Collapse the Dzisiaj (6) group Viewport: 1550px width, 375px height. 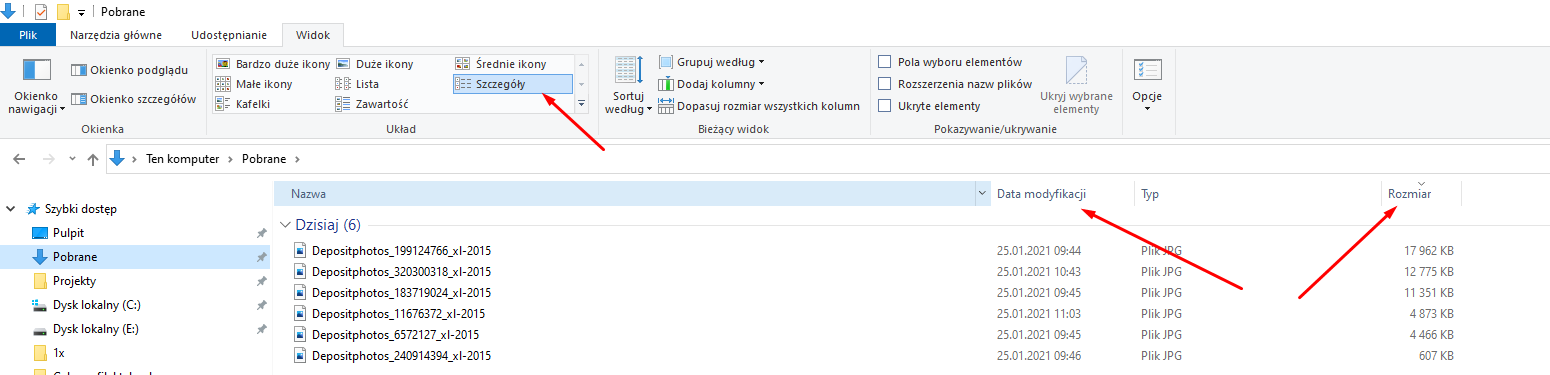coord(286,225)
